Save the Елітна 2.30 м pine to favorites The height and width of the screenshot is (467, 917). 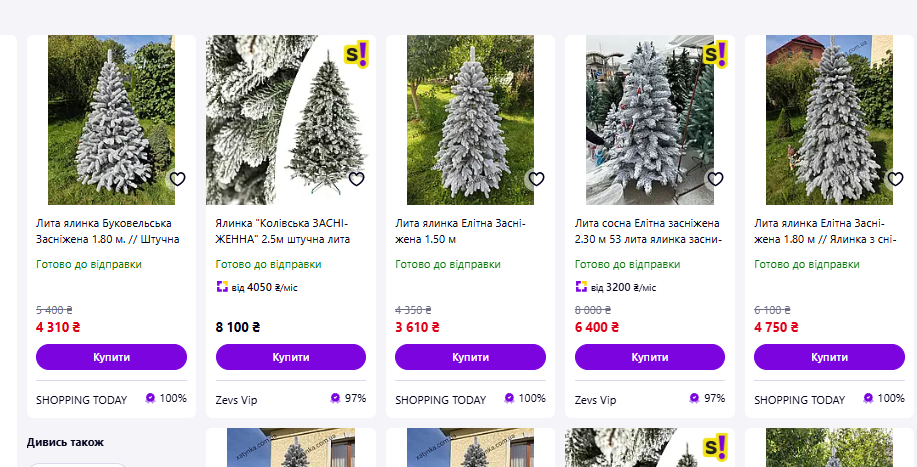tap(715, 179)
